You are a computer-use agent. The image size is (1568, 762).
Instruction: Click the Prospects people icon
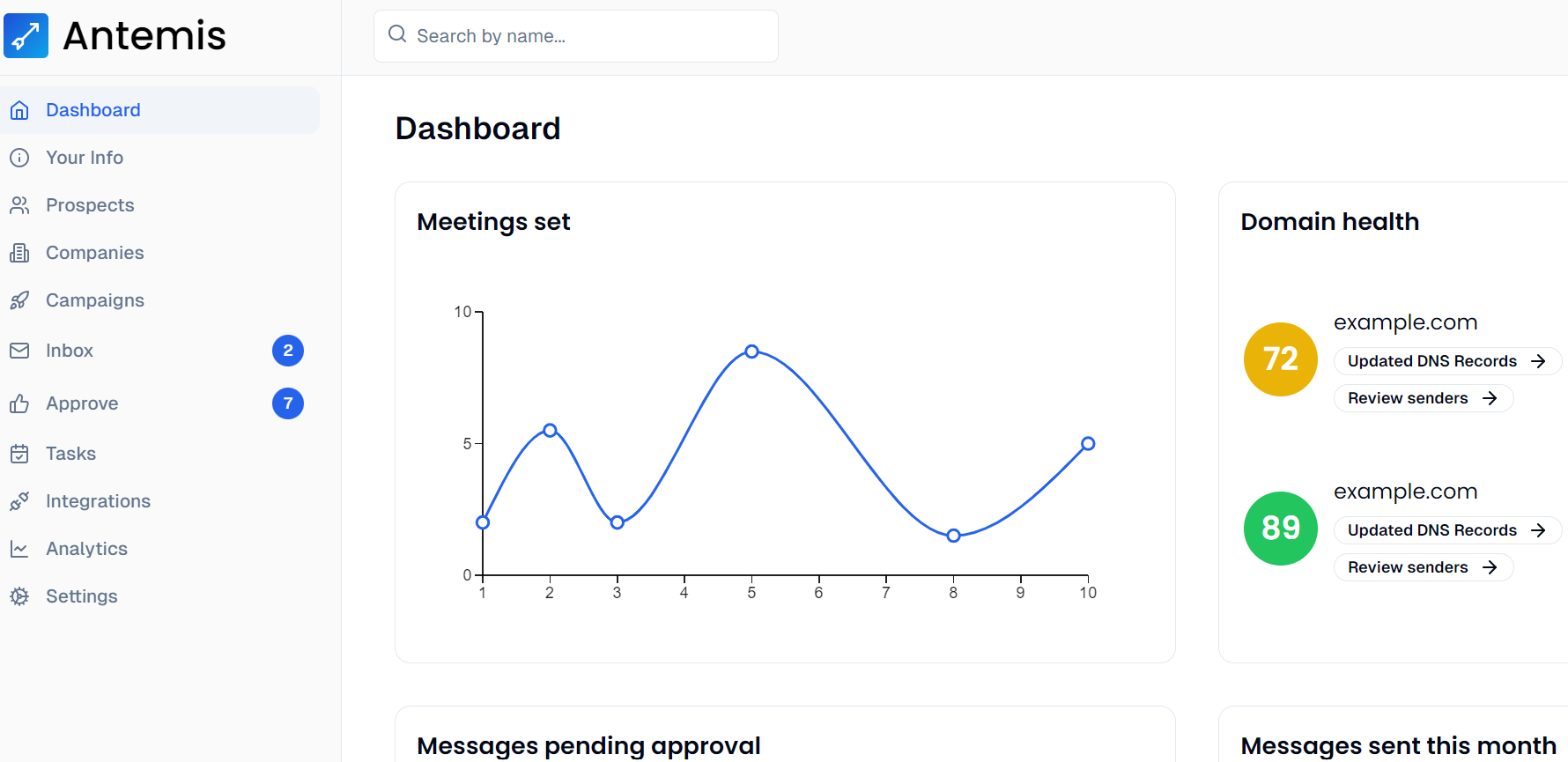pos(19,205)
